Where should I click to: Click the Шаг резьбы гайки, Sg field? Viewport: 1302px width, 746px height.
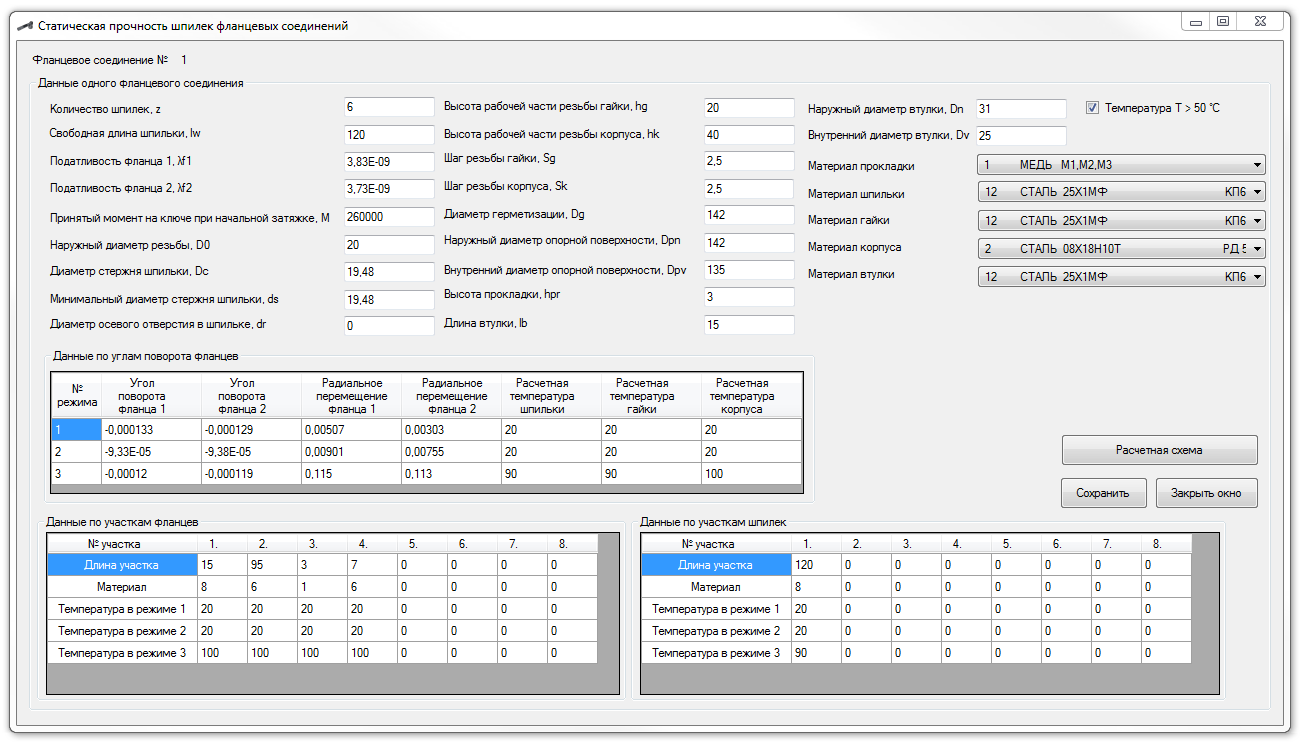click(749, 161)
